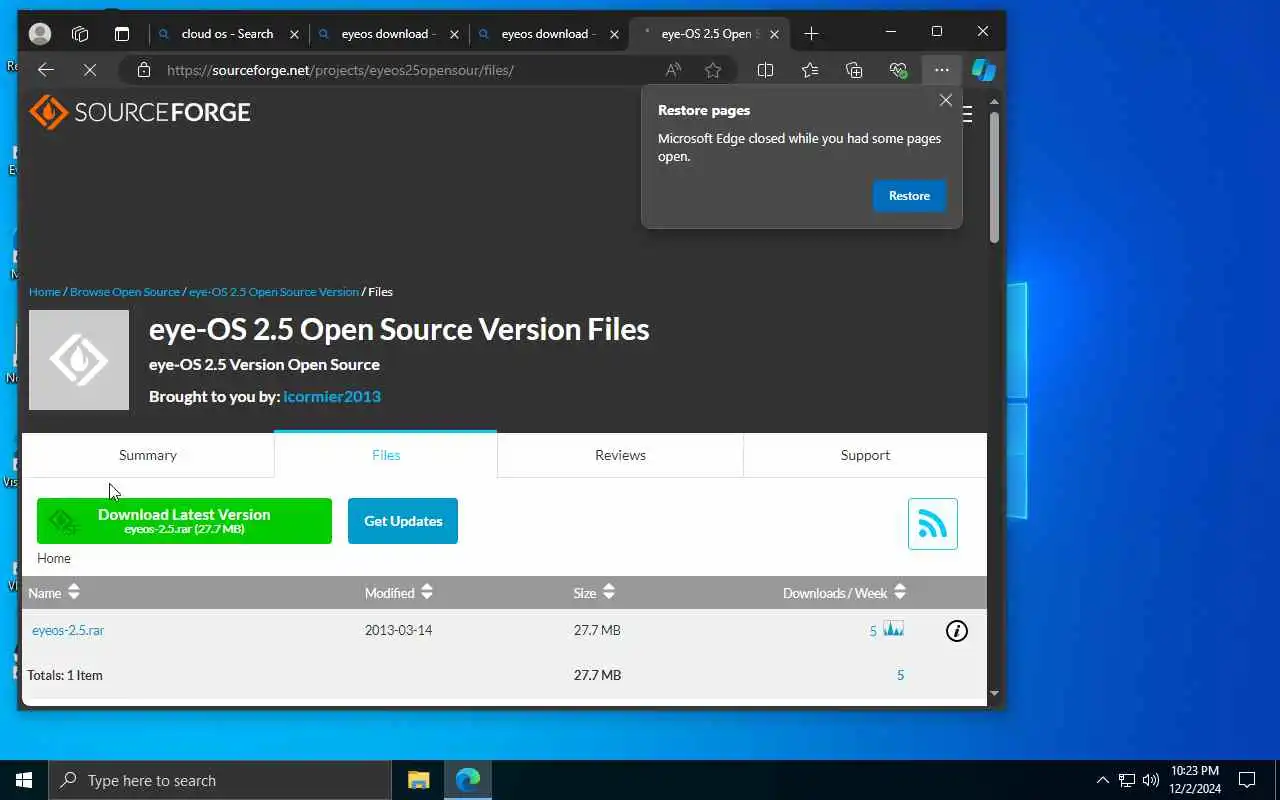Click the page vertical scrollbar thumb
This screenshot has height=800, width=1280.
pos(994,176)
